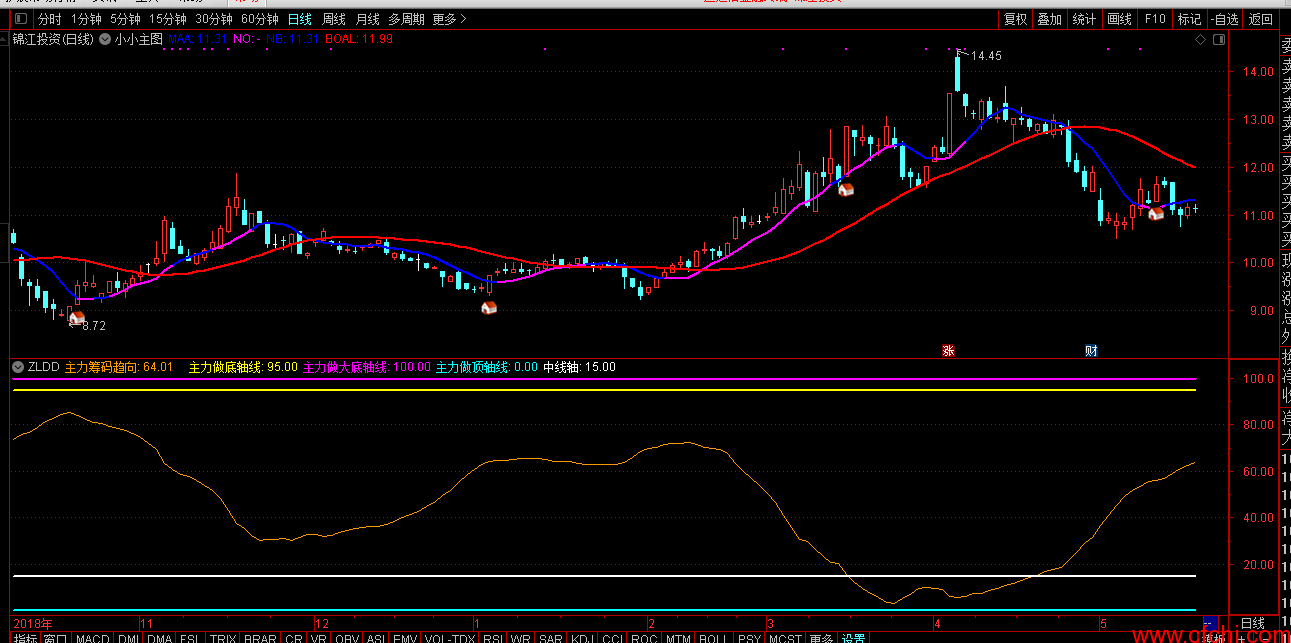The height and width of the screenshot is (643, 1291).
Task: Click the house signal icon on the January candles
Action: (489, 308)
